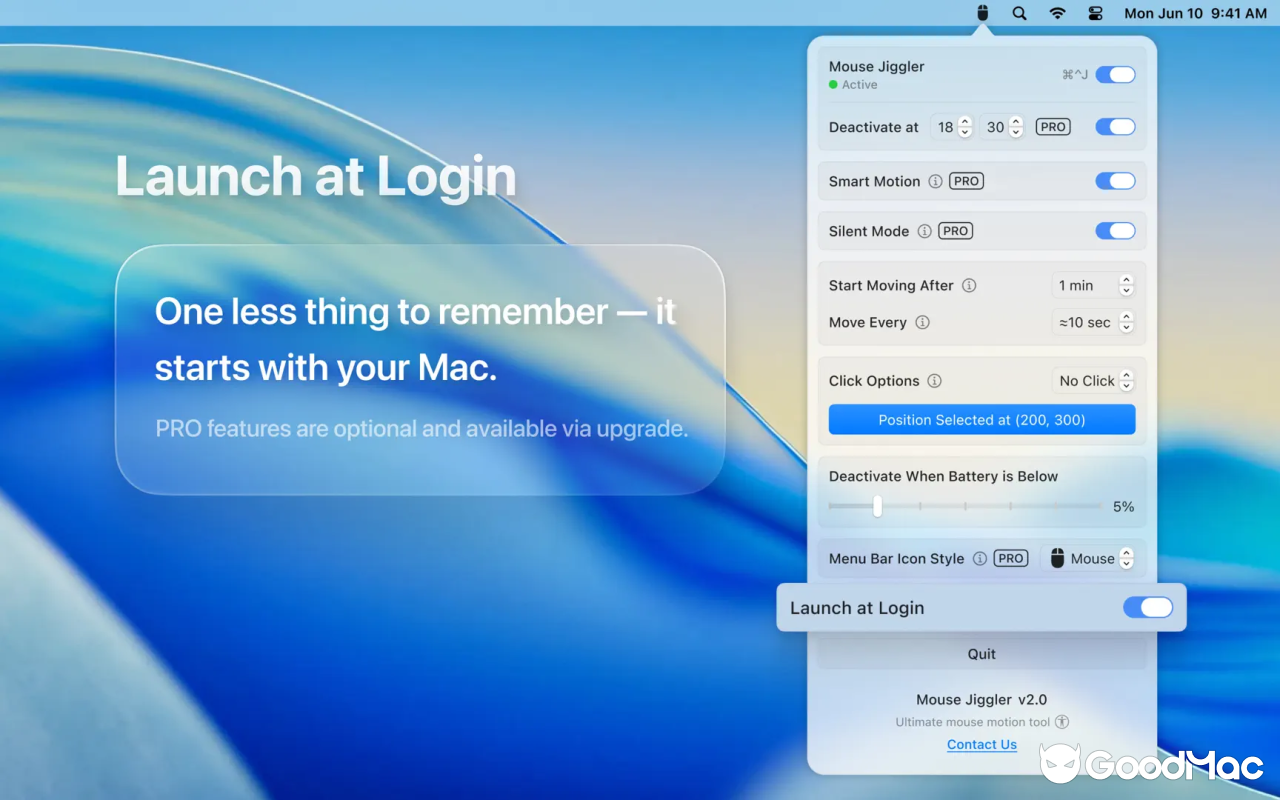Disable Launch at Login
1280x800 pixels.
[x=1147, y=607]
